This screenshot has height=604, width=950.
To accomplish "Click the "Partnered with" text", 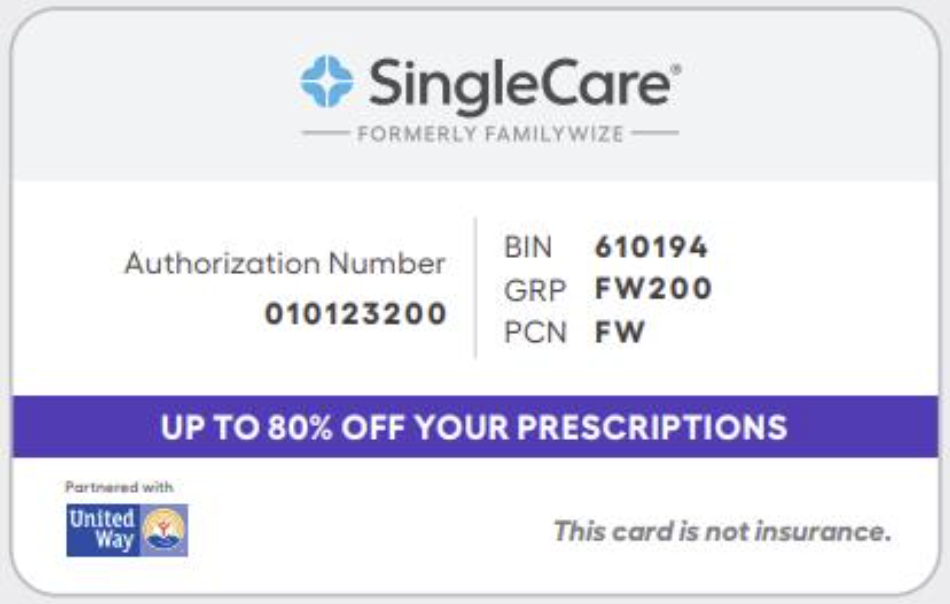I will tap(119, 487).
